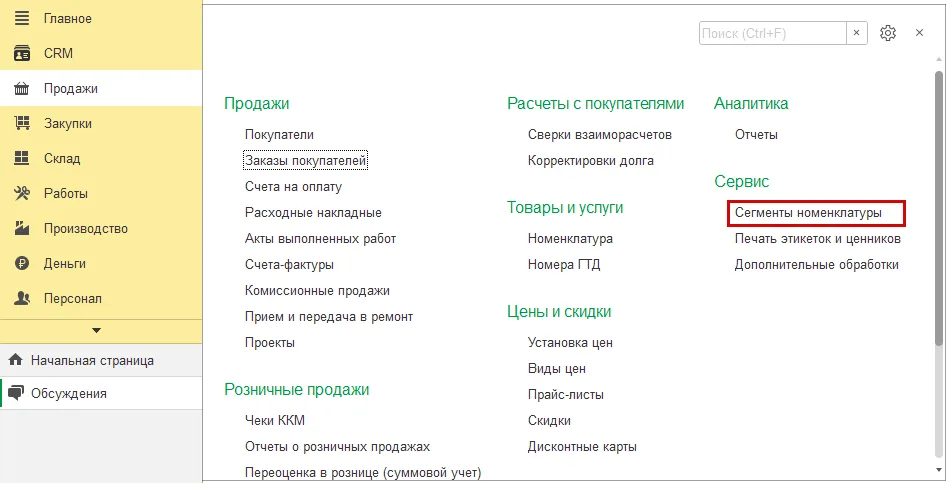949x483 pixels.
Task: Click the Цены и скидки heading
Action: pos(559,312)
